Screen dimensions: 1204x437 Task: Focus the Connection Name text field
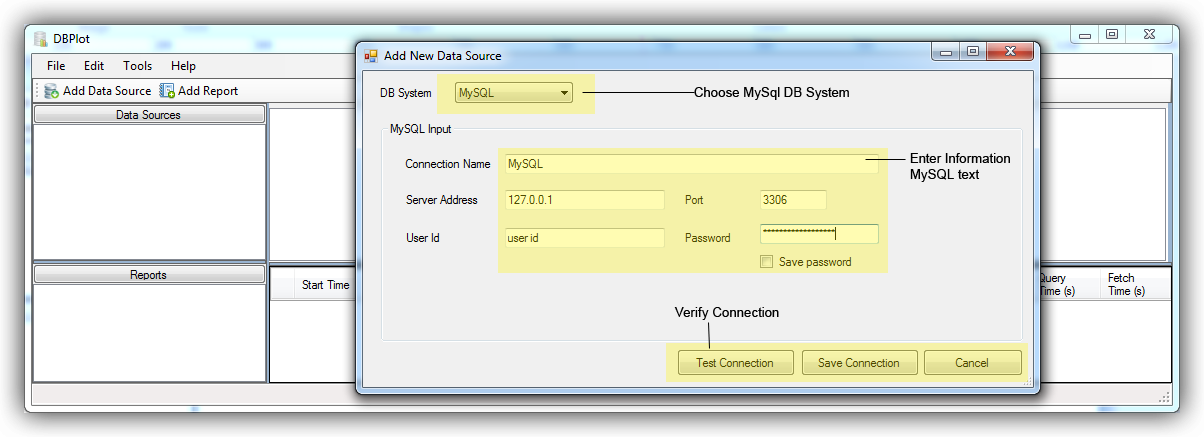coord(691,164)
